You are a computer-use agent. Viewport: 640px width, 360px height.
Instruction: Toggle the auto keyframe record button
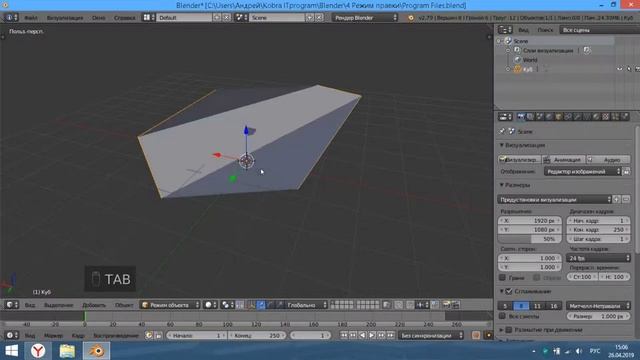point(476,336)
